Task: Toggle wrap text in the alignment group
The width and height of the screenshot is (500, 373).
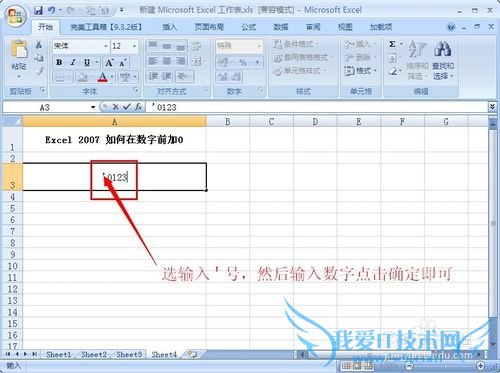Action: (196, 46)
